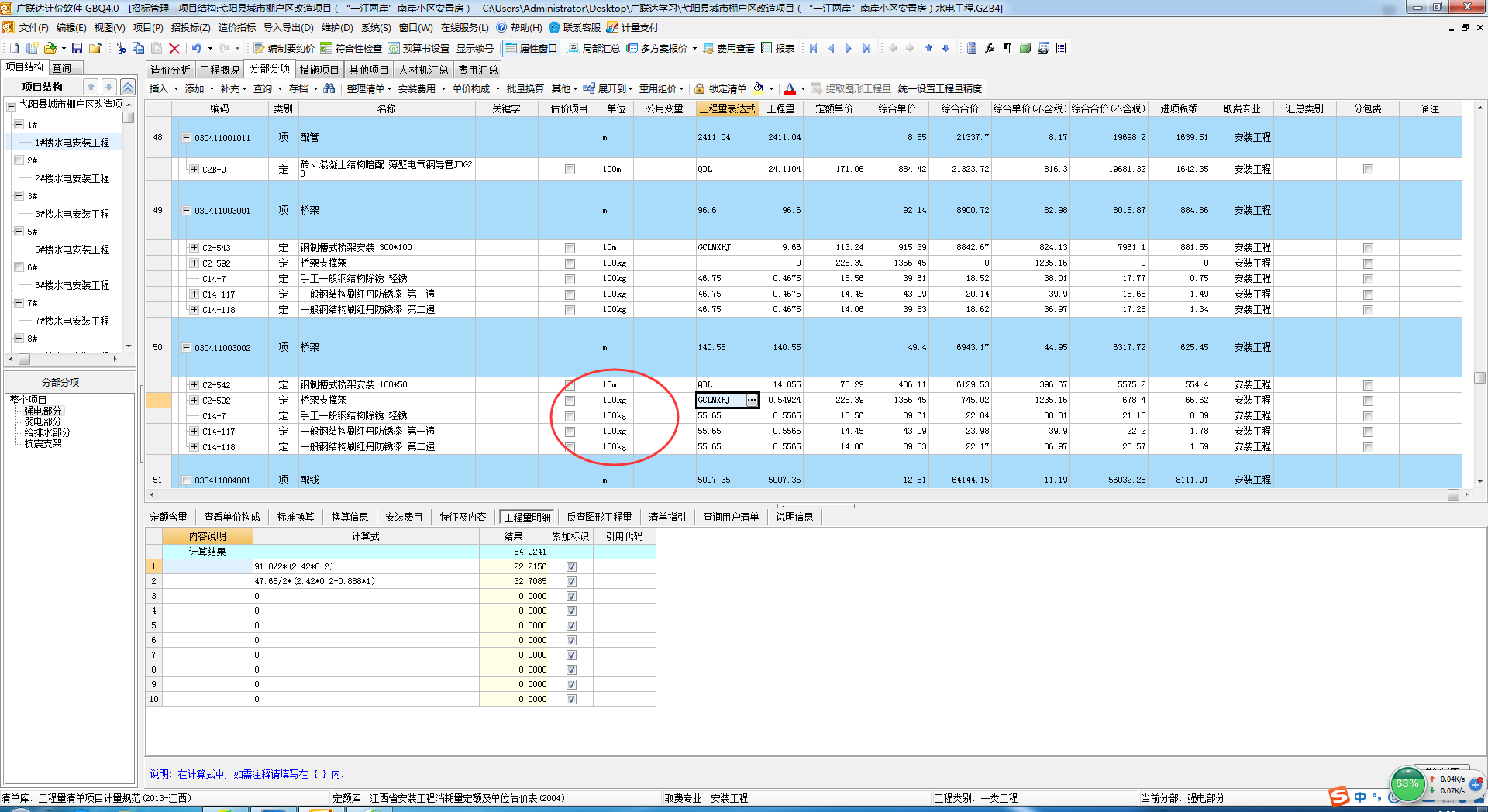The width and height of the screenshot is (1488, 812).
Task: Open 预算书设置 from toolbar
Action: [418, 48]
